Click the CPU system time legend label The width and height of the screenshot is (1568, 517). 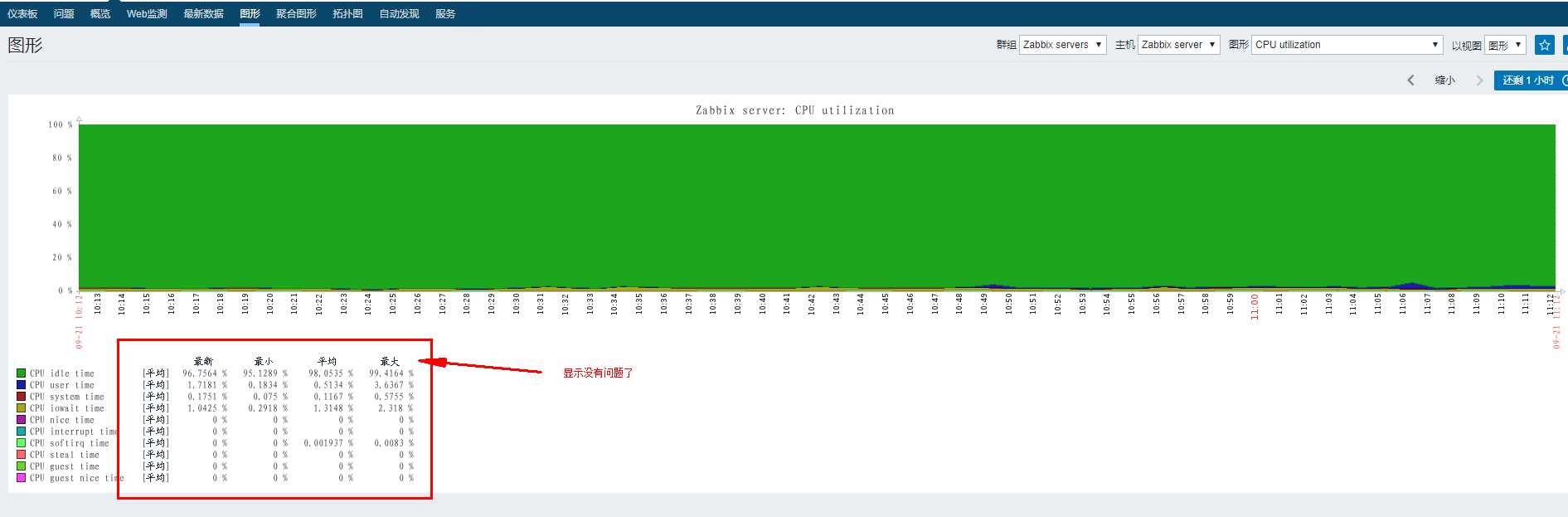pos(67,397)
